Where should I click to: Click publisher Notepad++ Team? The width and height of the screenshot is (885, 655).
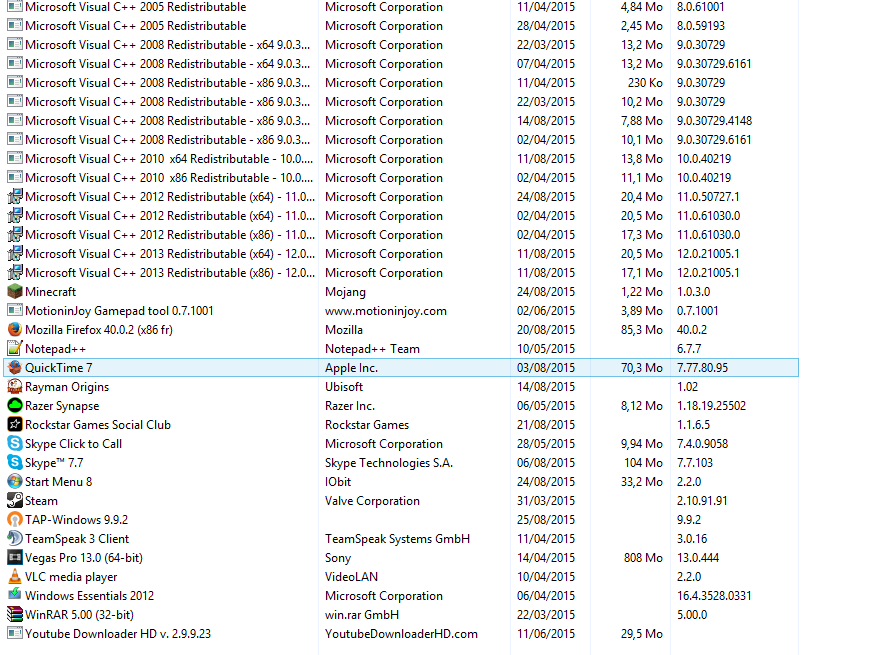coord(373,349)
